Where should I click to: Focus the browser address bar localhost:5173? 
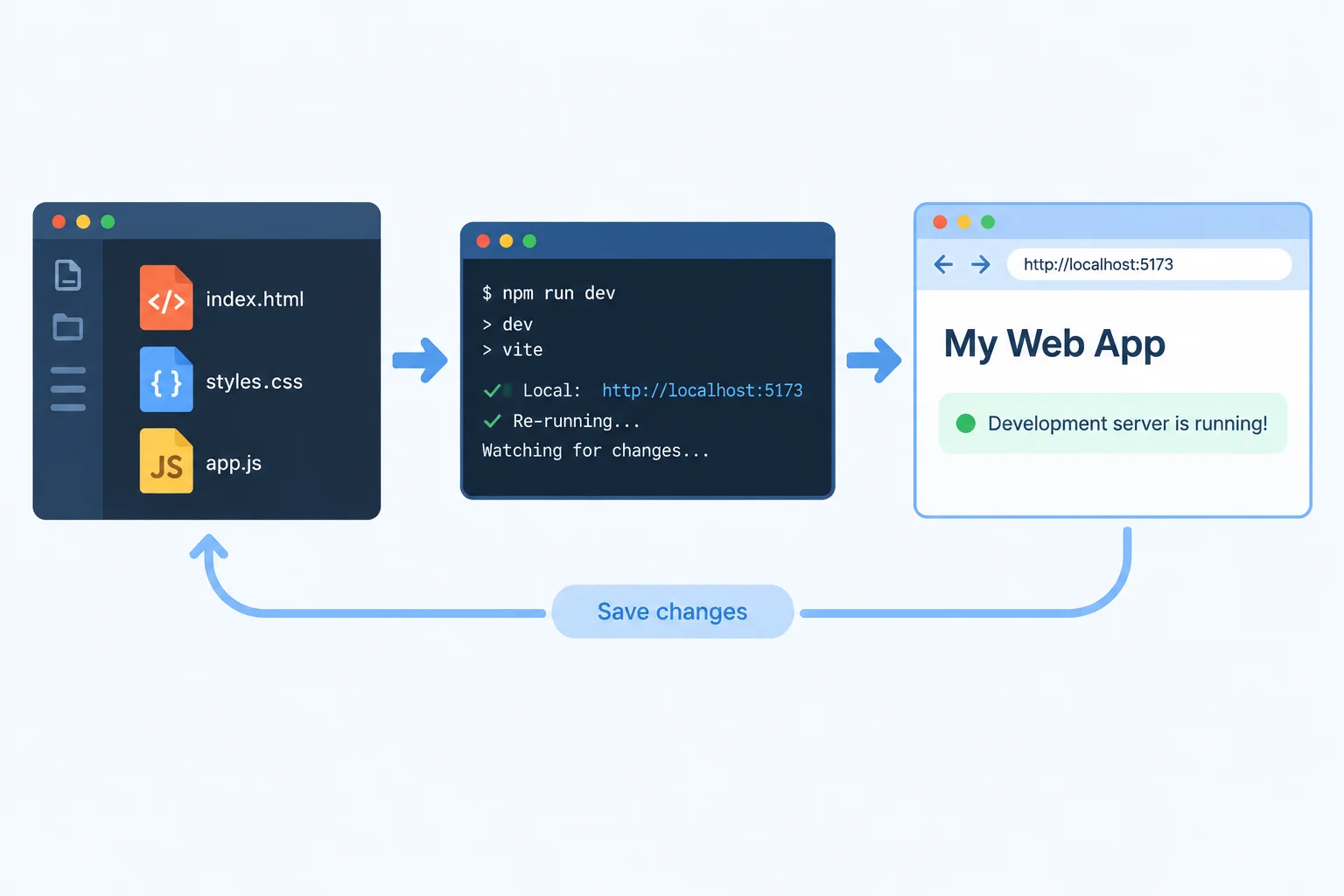pos(1149,264)
